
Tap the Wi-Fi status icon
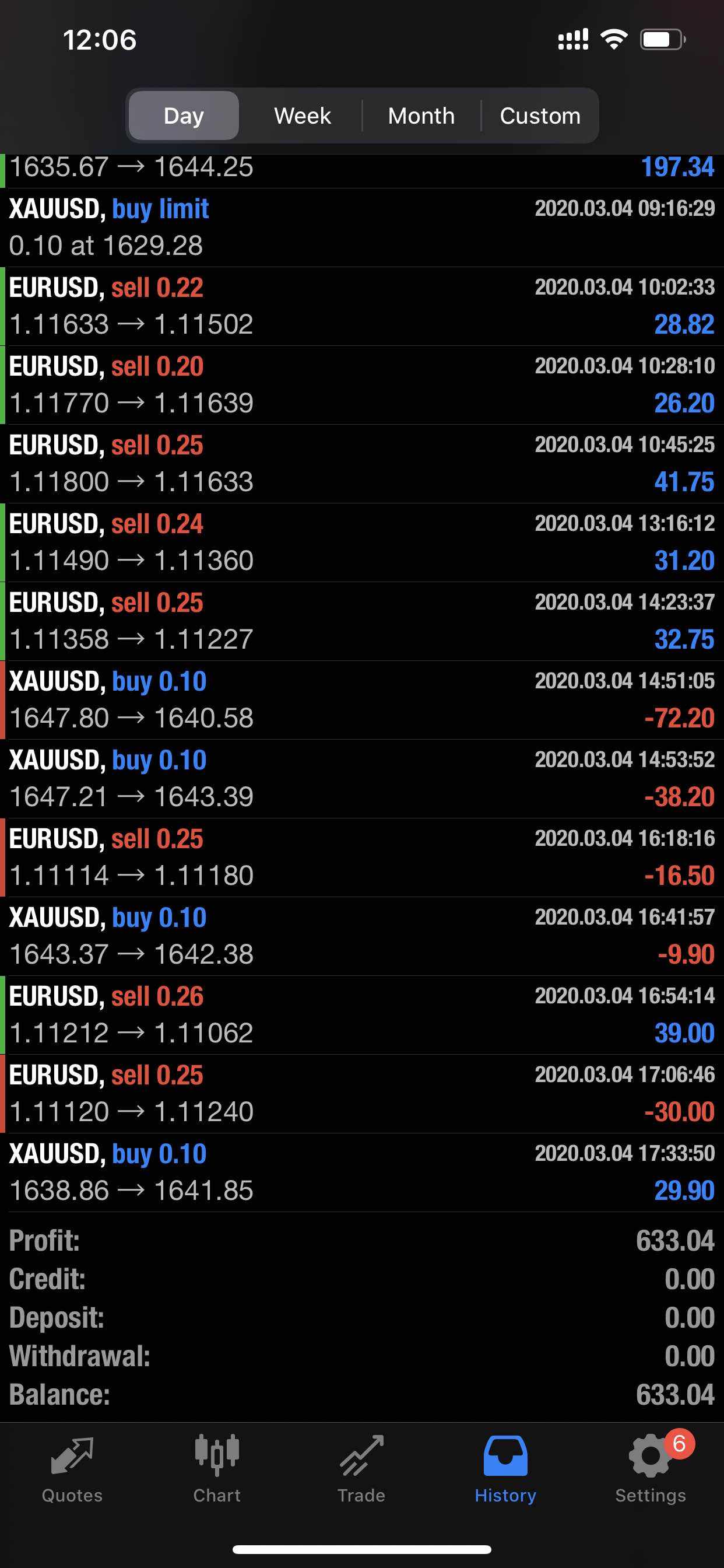[x=614, y=40]
